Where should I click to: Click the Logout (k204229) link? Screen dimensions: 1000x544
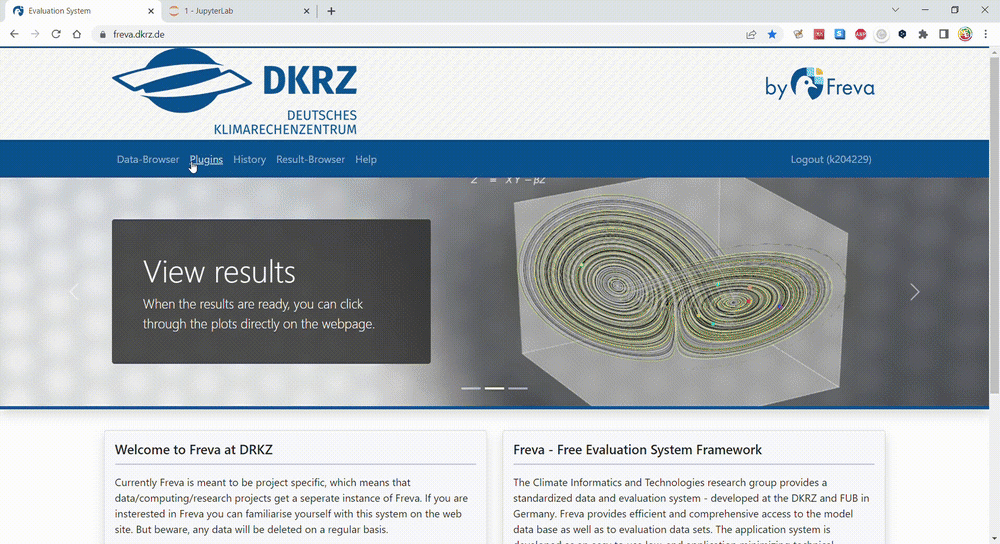[830, 159]
